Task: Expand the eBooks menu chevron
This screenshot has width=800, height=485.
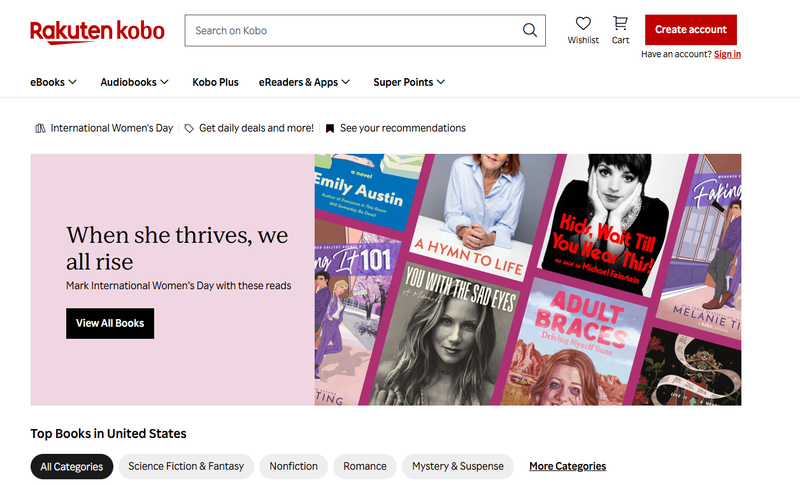Action: 73,82
